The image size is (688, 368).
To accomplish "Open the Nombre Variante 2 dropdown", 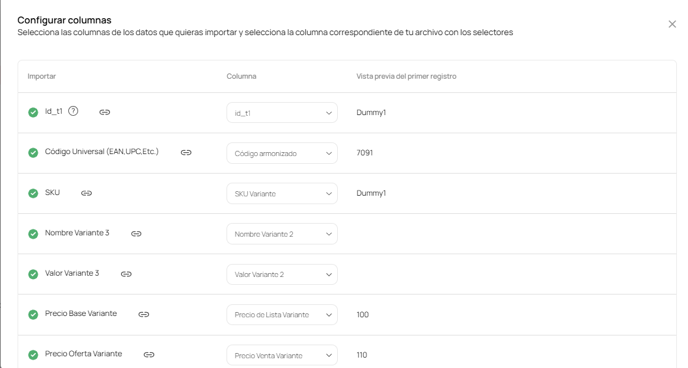I will coord(282,234).
